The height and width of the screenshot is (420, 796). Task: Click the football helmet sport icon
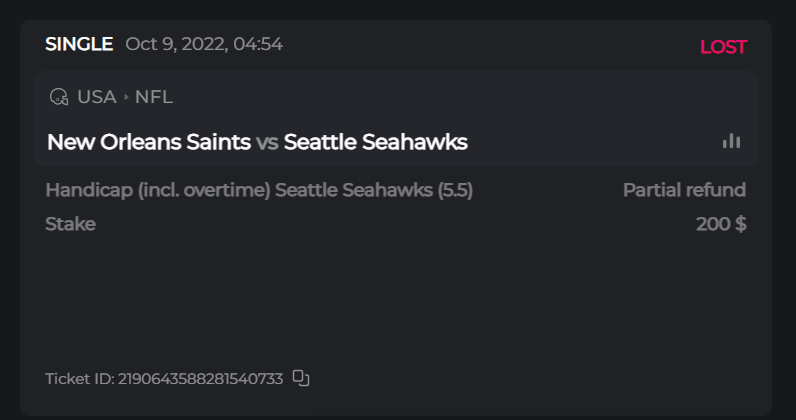59,97
